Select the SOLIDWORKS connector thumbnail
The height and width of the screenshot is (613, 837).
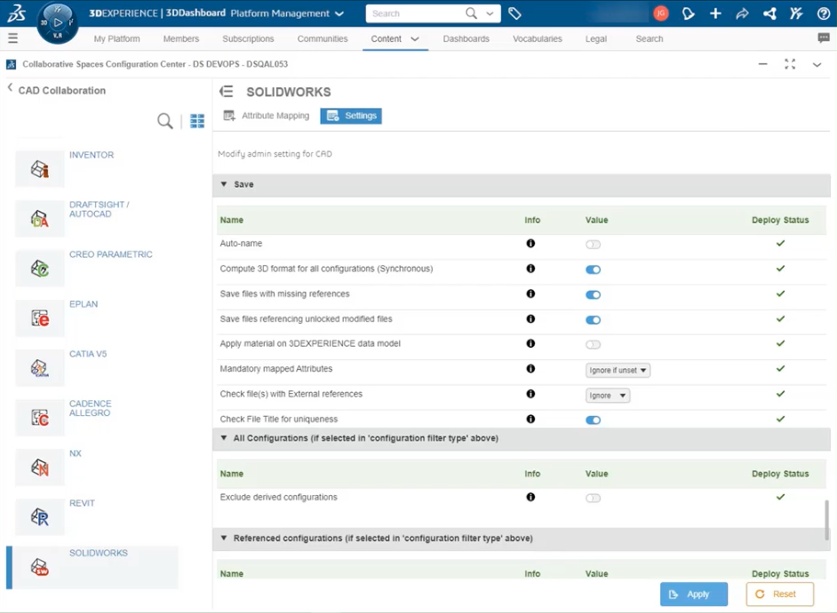tap(40, 567)
